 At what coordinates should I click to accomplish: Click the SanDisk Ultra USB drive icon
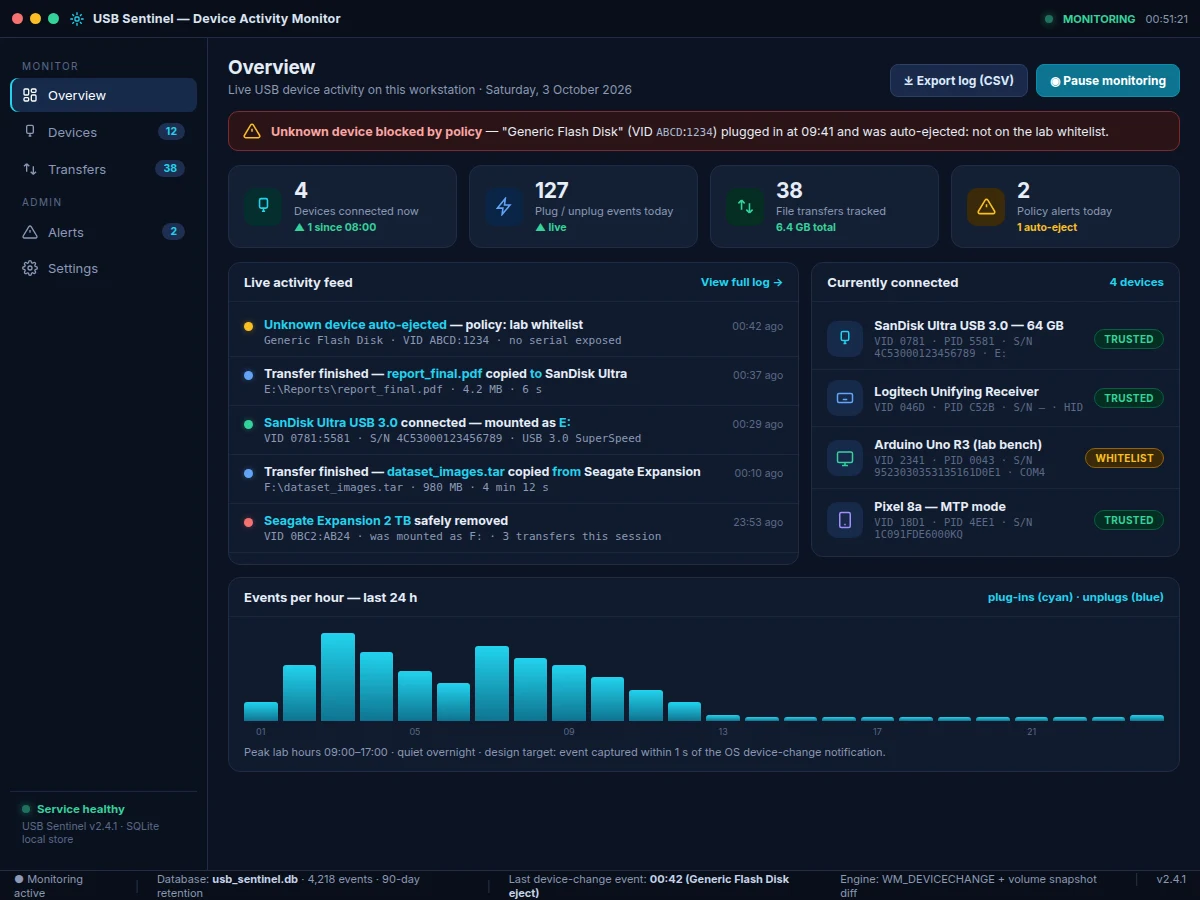845,339
